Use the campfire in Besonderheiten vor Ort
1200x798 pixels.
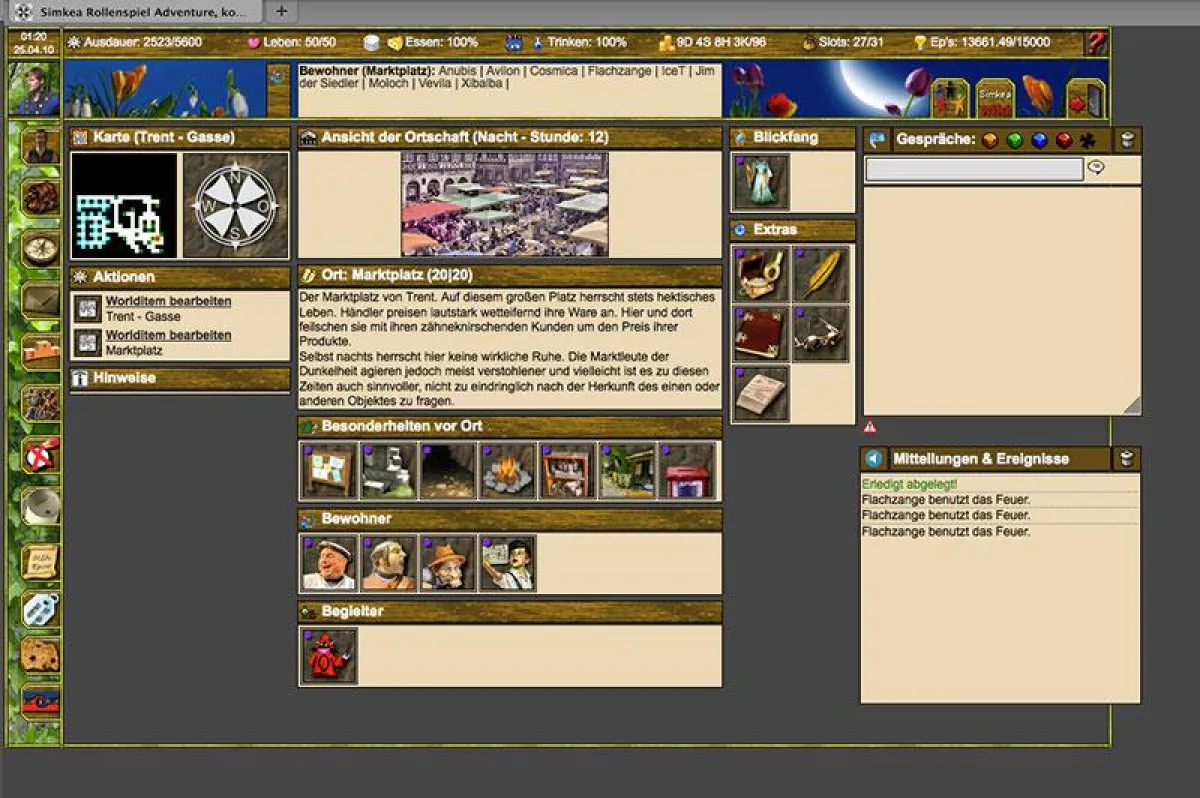click(x=507, y=470)
